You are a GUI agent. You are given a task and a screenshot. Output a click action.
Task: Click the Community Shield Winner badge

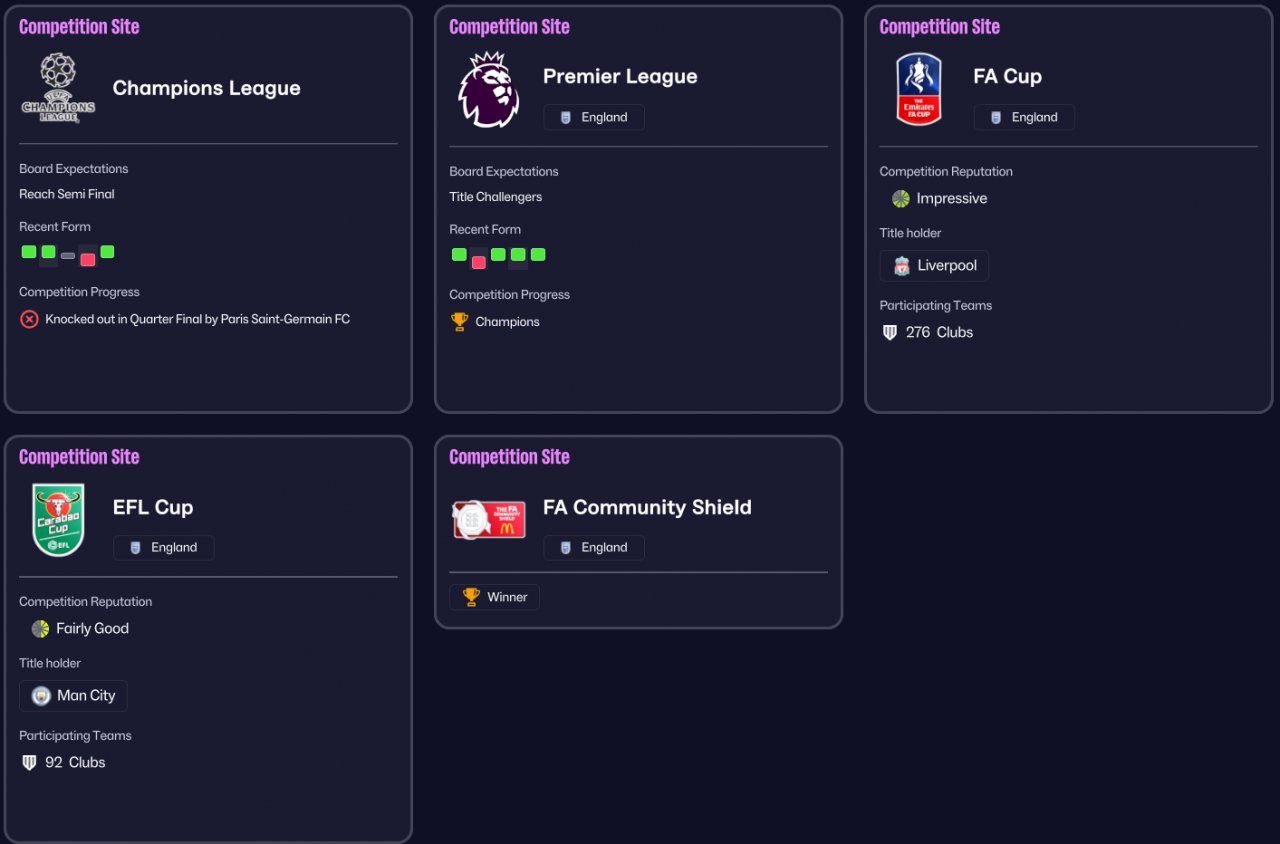[494, 598]
